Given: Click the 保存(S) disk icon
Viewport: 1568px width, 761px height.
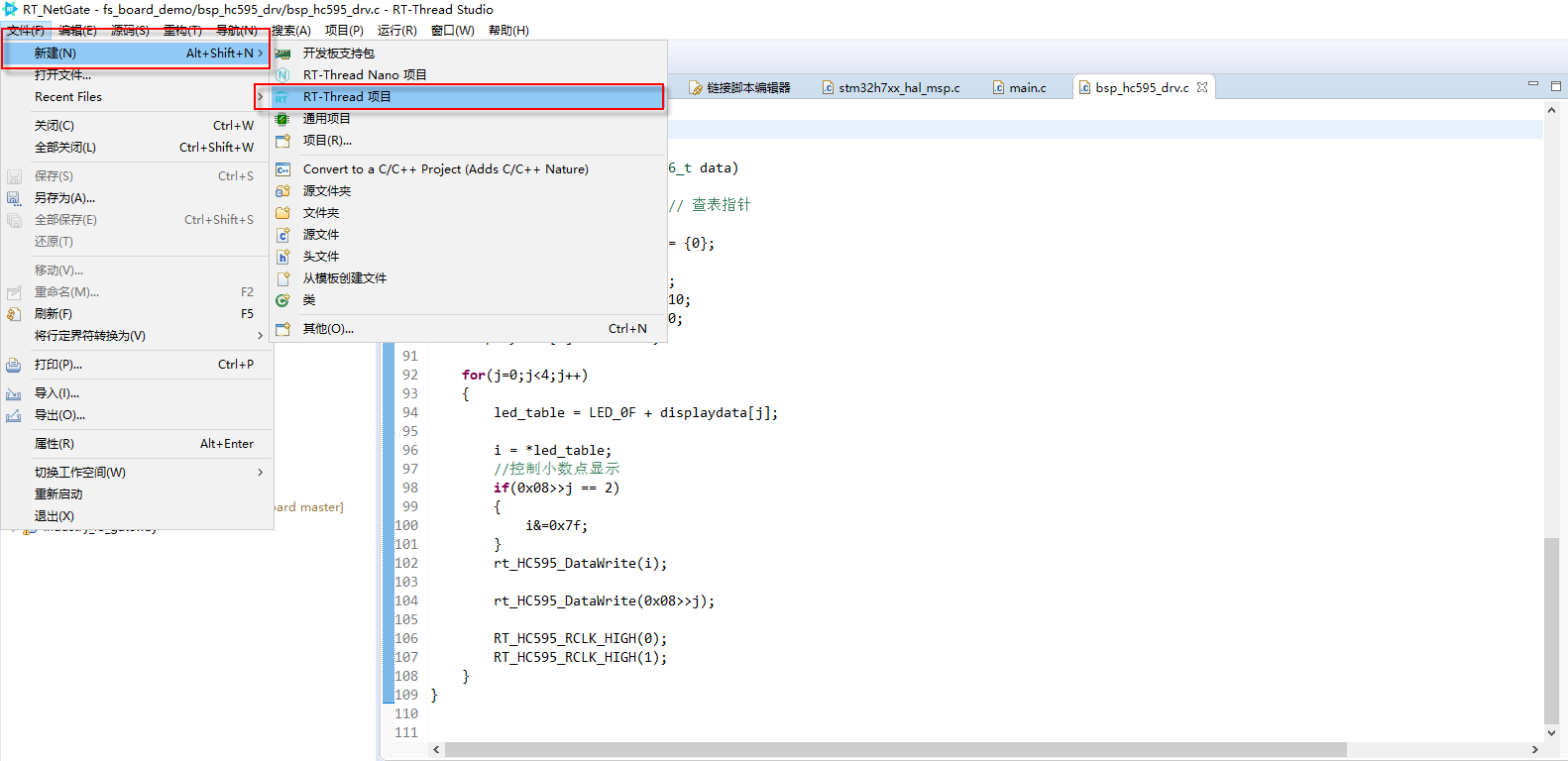Looking at the screenshot, I should coord(14,176).
